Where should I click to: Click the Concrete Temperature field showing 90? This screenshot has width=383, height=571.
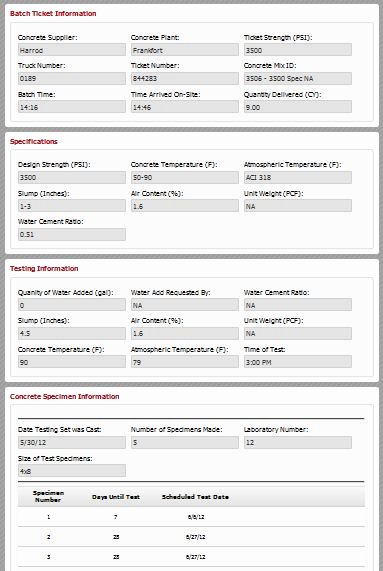[72, 362]
